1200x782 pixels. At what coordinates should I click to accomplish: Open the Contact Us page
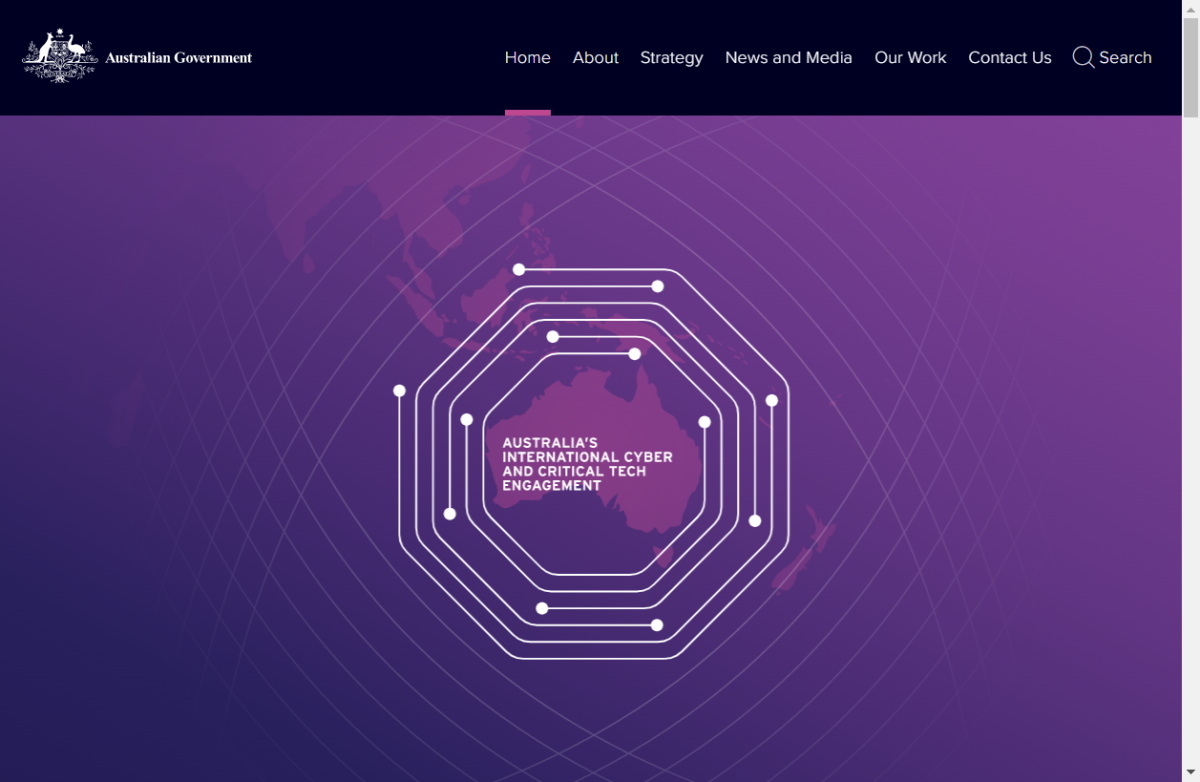tap(1010, 58)
